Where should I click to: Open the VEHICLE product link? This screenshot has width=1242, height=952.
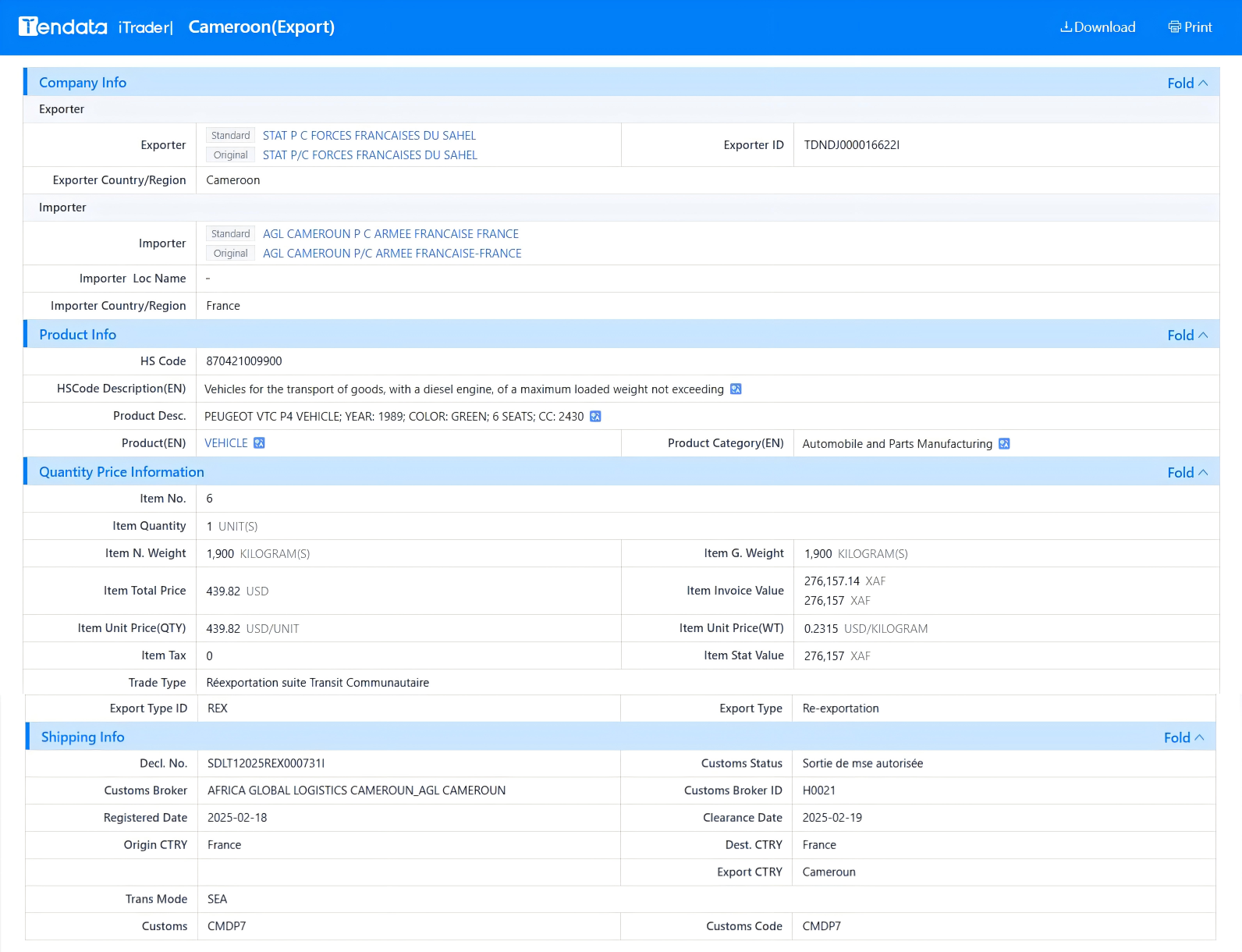coord(226,442)
